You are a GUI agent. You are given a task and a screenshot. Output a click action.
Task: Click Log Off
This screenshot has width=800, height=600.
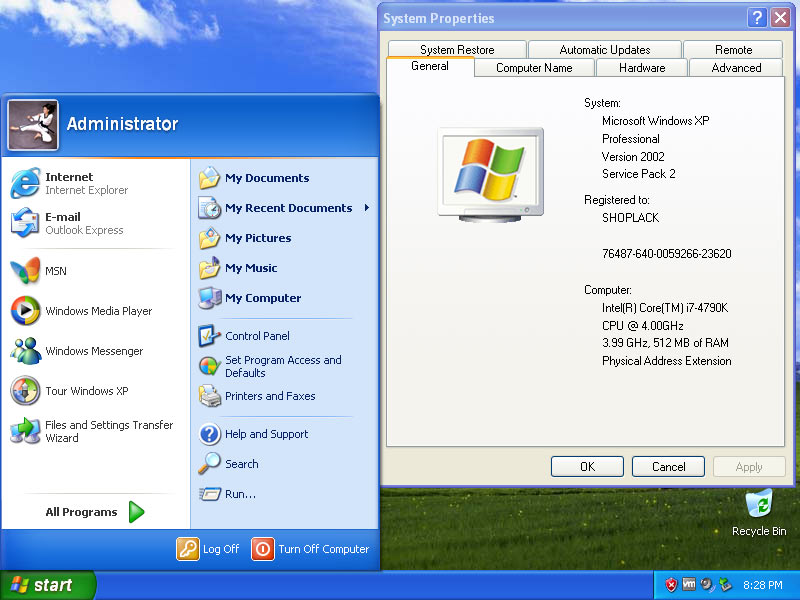[x=208, y=549]
